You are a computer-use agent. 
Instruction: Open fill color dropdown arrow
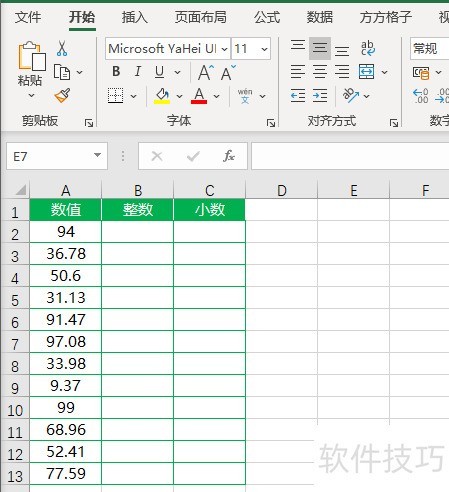(179, 96)
